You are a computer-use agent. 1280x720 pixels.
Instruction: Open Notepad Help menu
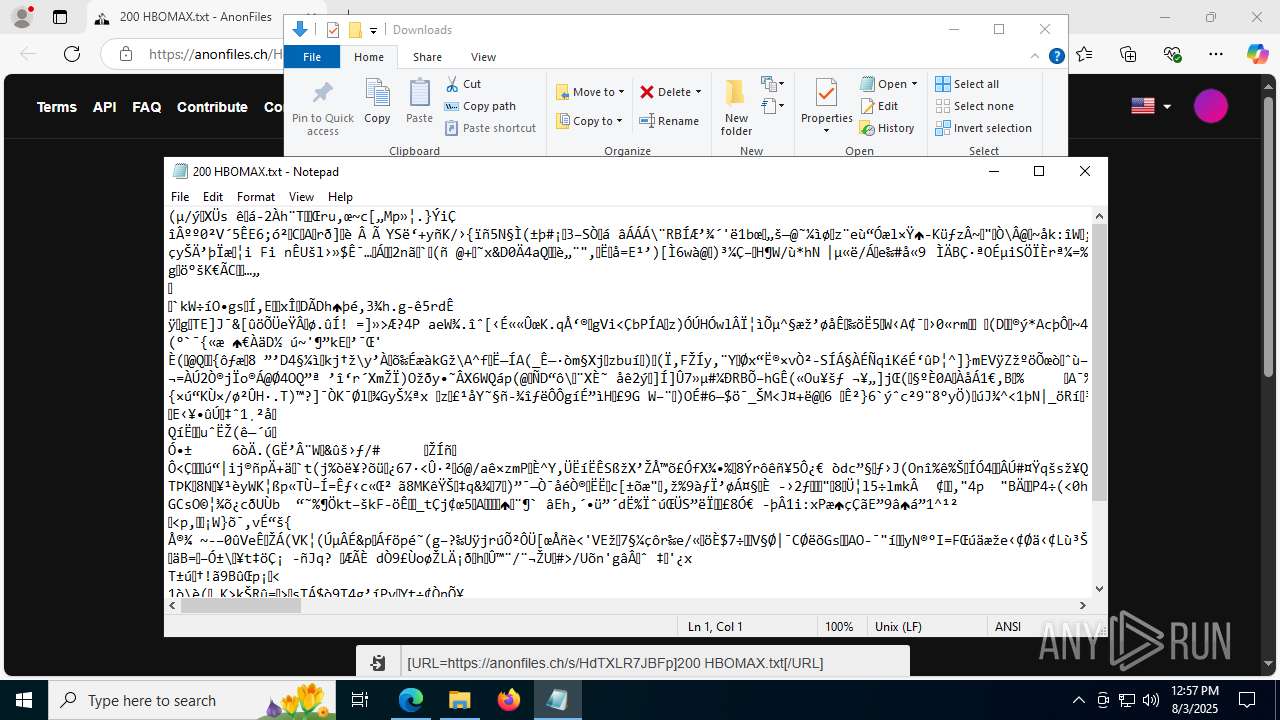point(340,197)
